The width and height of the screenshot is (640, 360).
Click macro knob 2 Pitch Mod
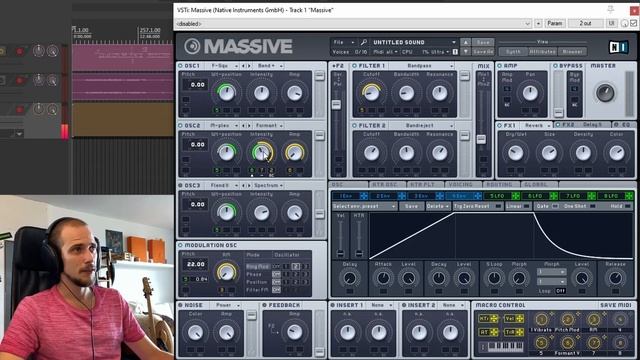coord(567,320)
